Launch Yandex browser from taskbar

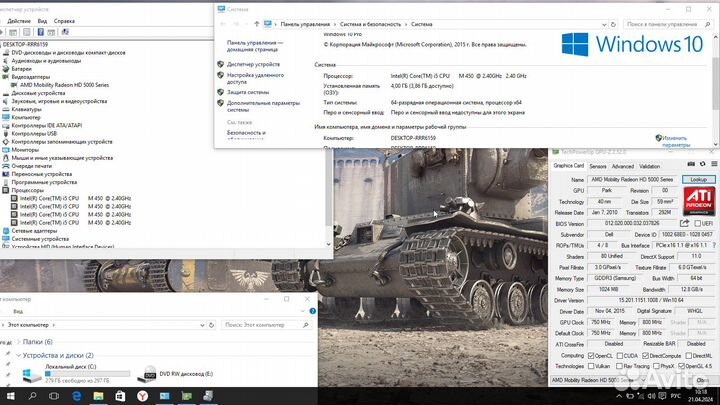click(142, 396)
